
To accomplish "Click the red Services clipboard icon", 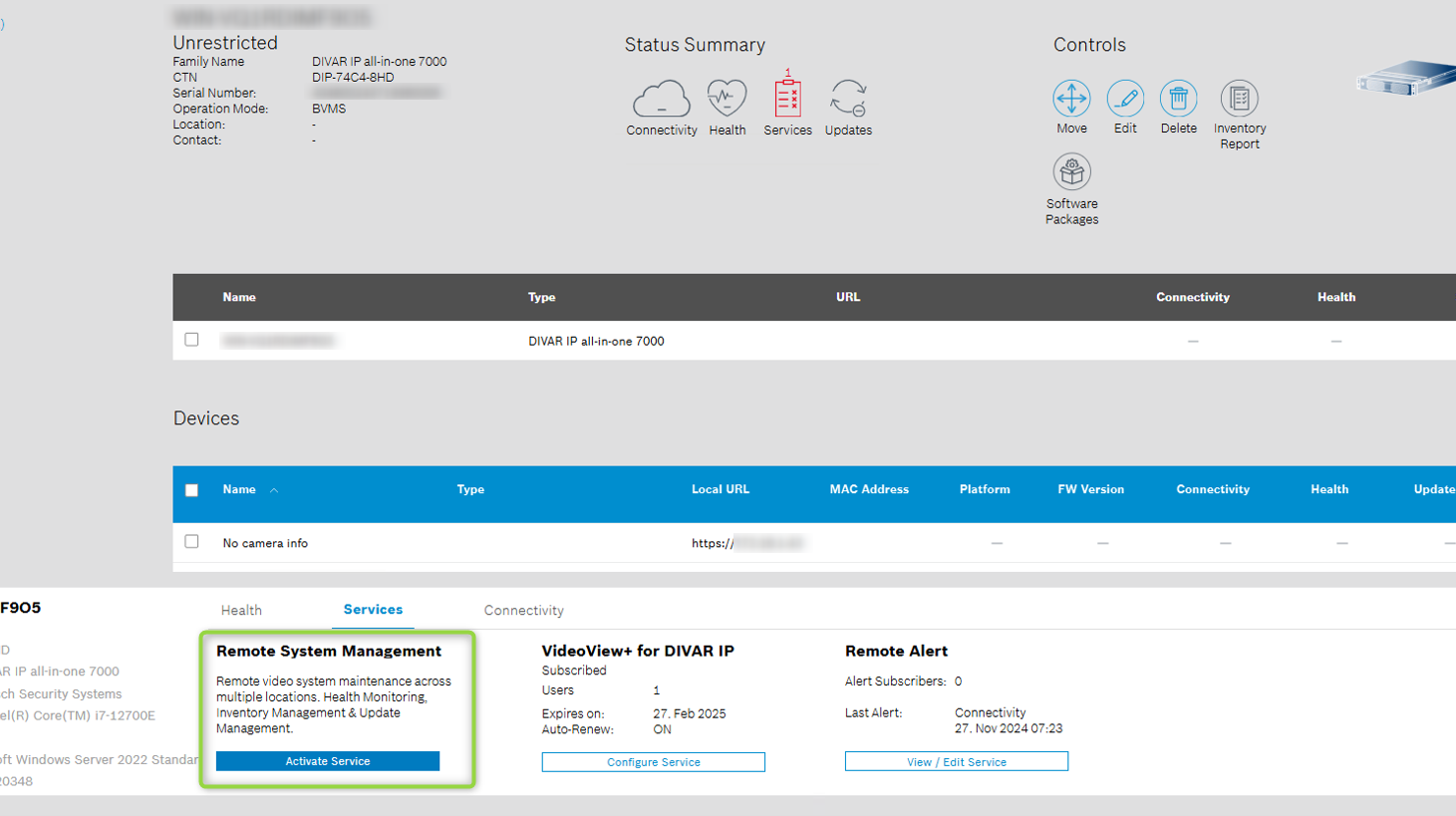I will (x=787, y=99).
